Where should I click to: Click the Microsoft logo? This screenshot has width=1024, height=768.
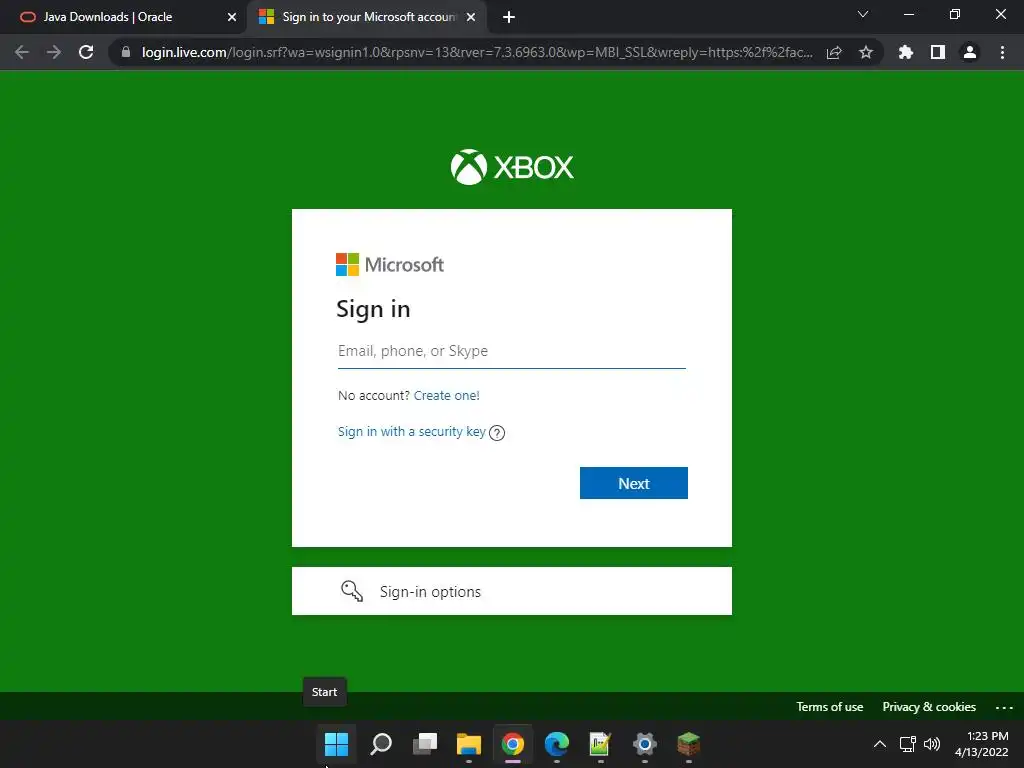(x=390, y=264)
